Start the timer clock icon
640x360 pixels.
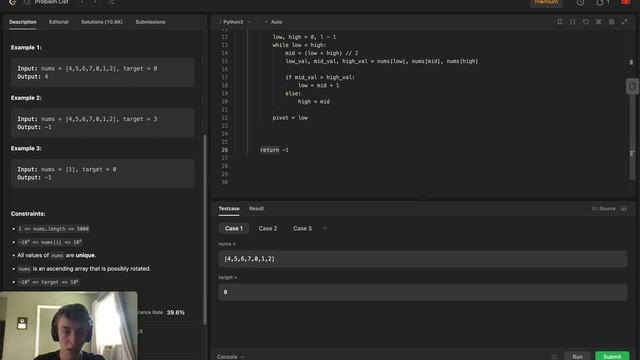[580, 2]
